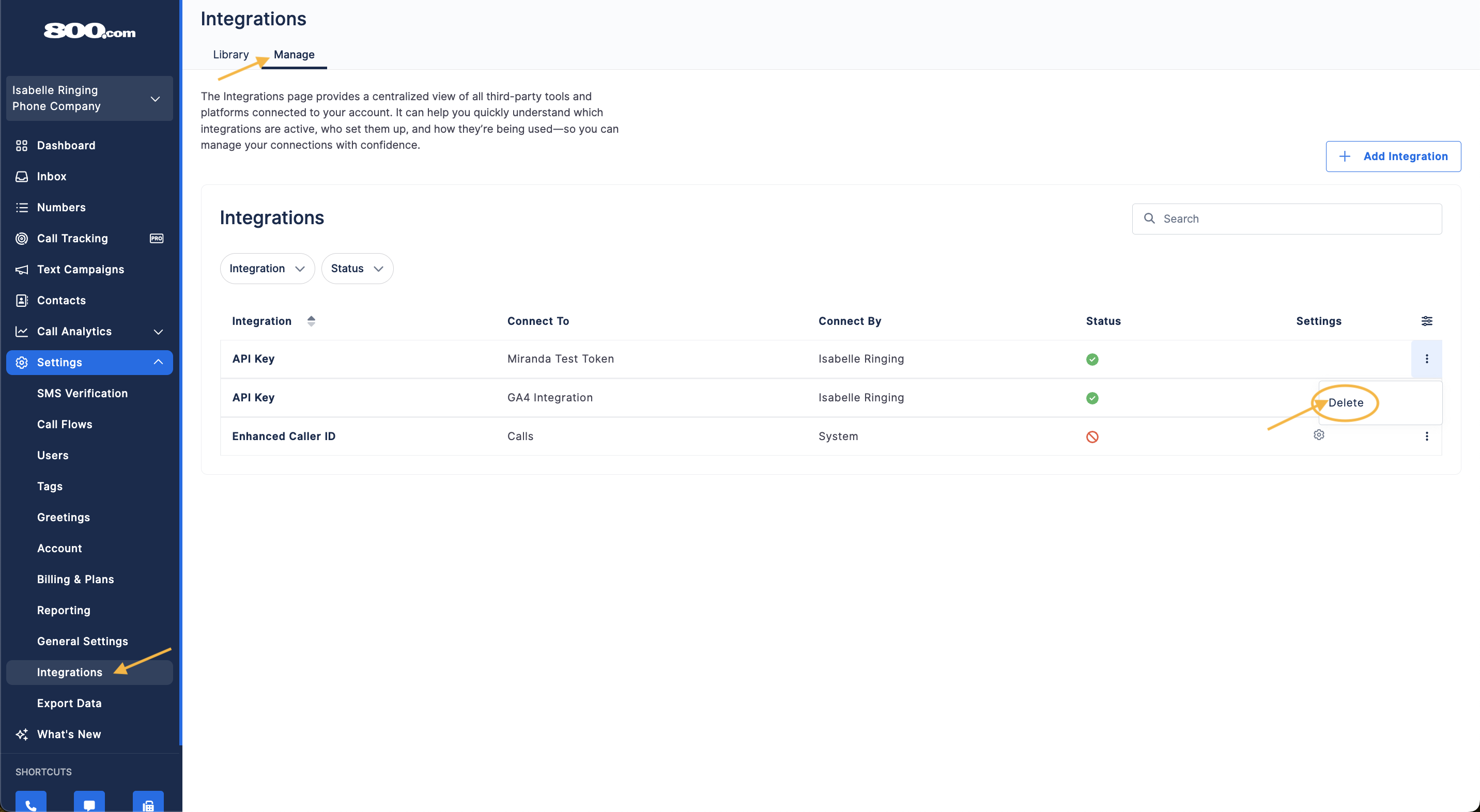Open General Settings
Viewport: 1480px width, 812px height.
pyautogui.click(x=82, y=642)
